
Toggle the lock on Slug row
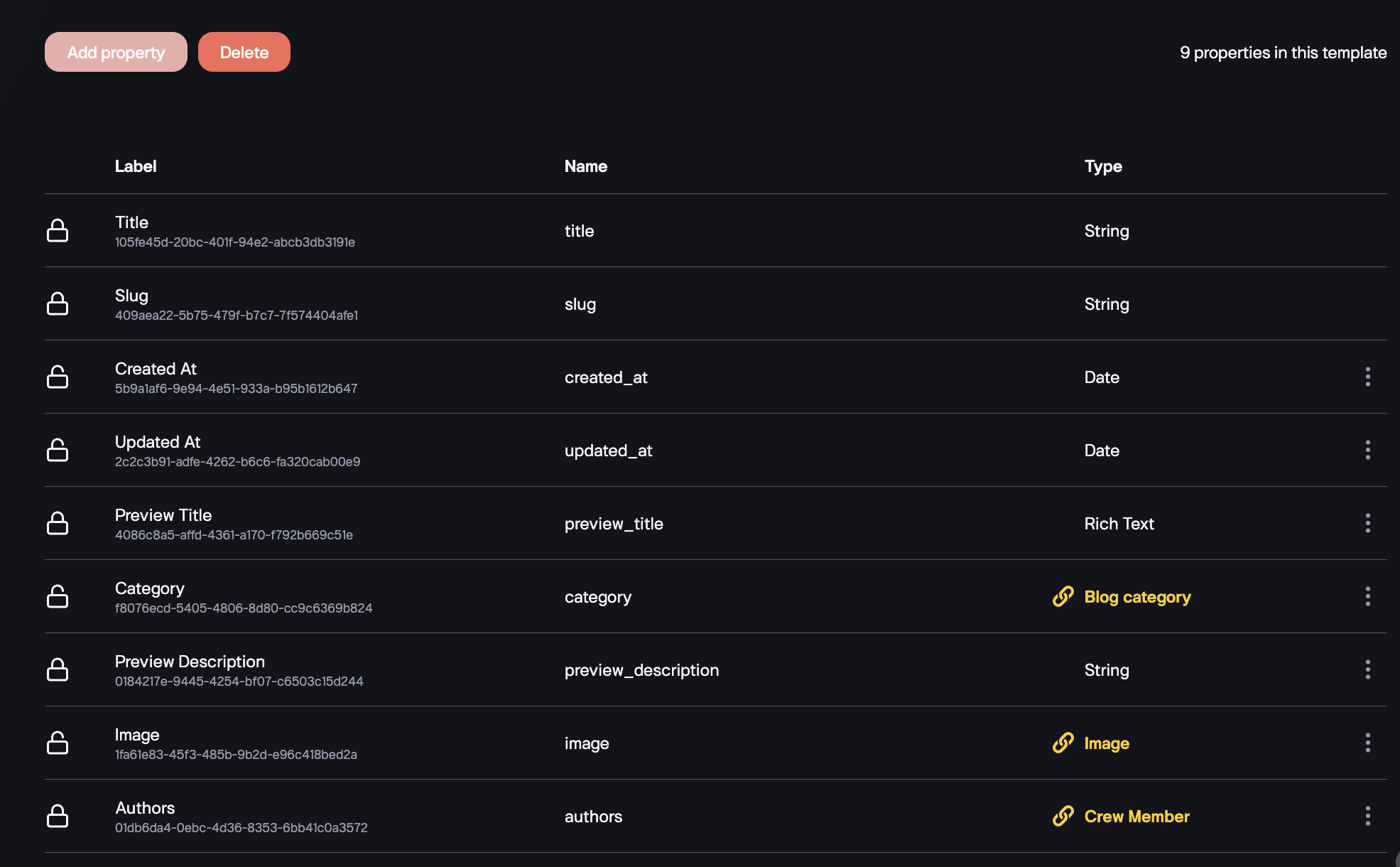tap(58, 304)
